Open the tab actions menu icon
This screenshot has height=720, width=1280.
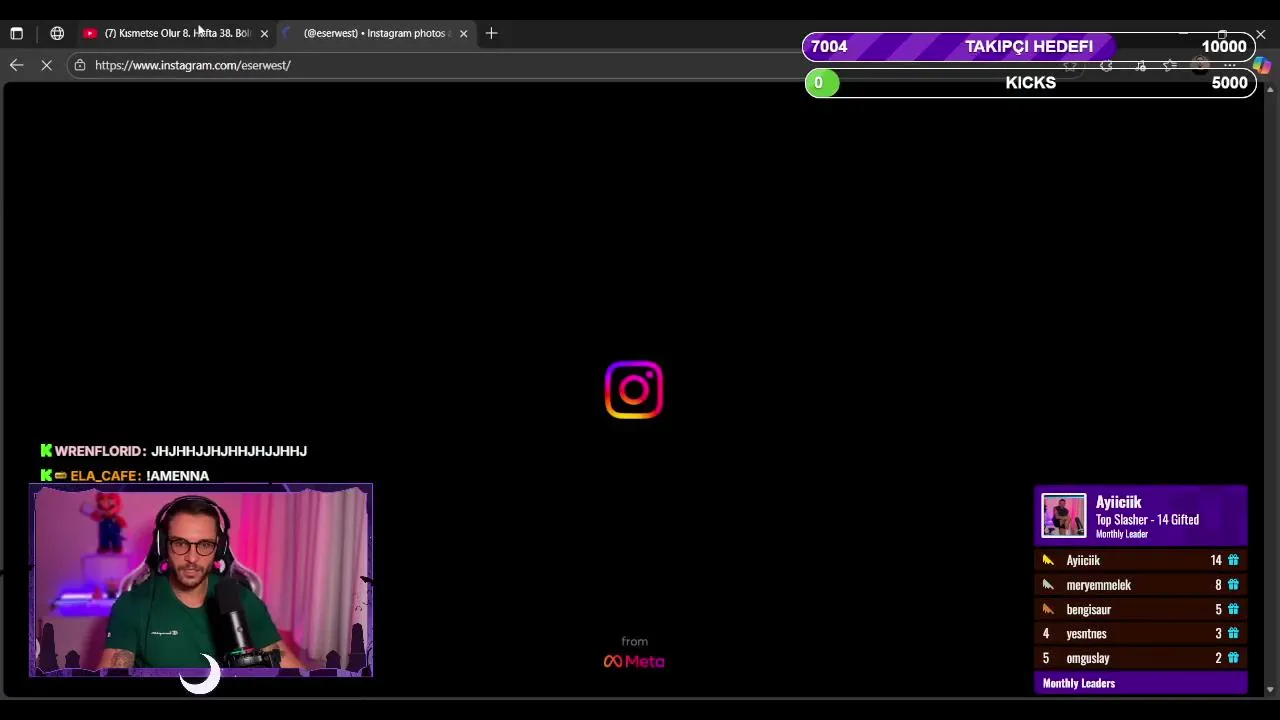click(16, 33)
